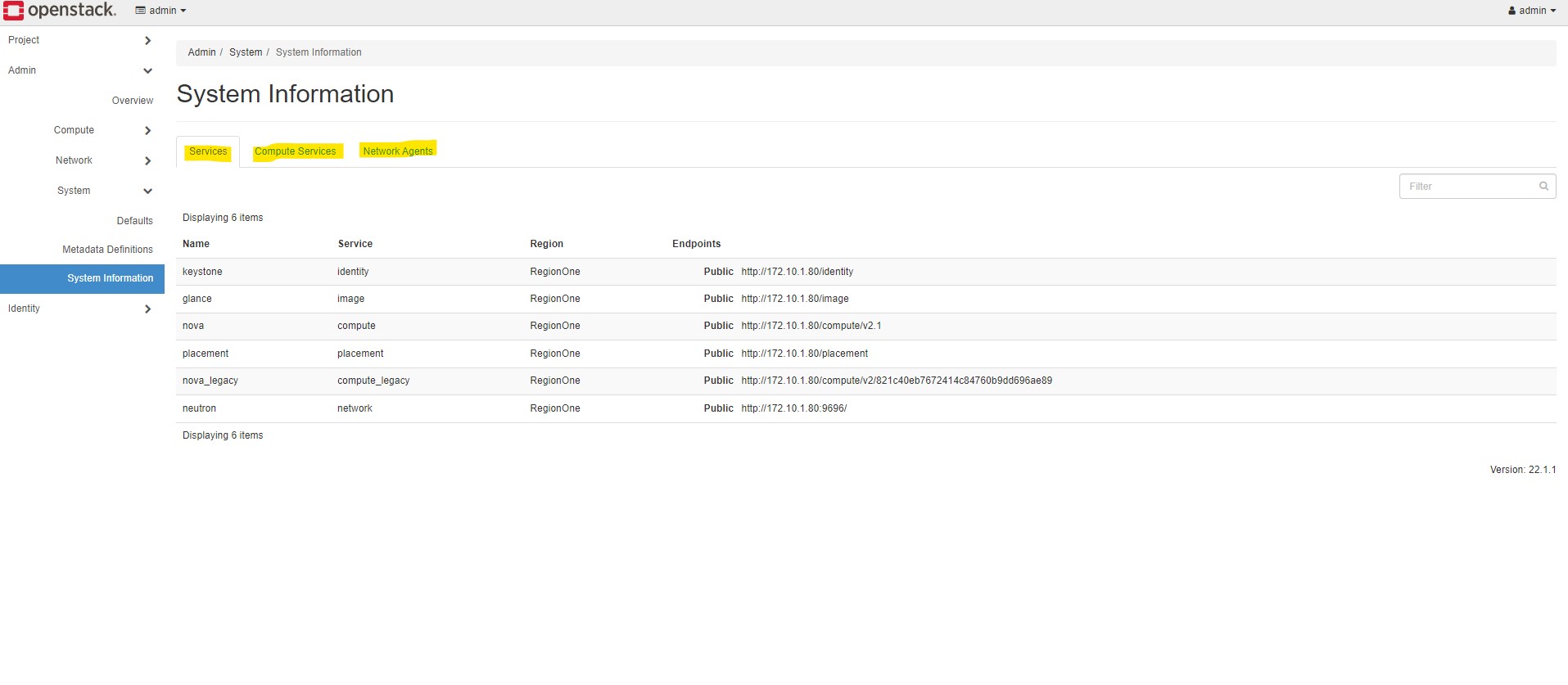Click the neutron 9696 endpoint URL
Screen dimensions: 1568x685
(x=794, y=408)
